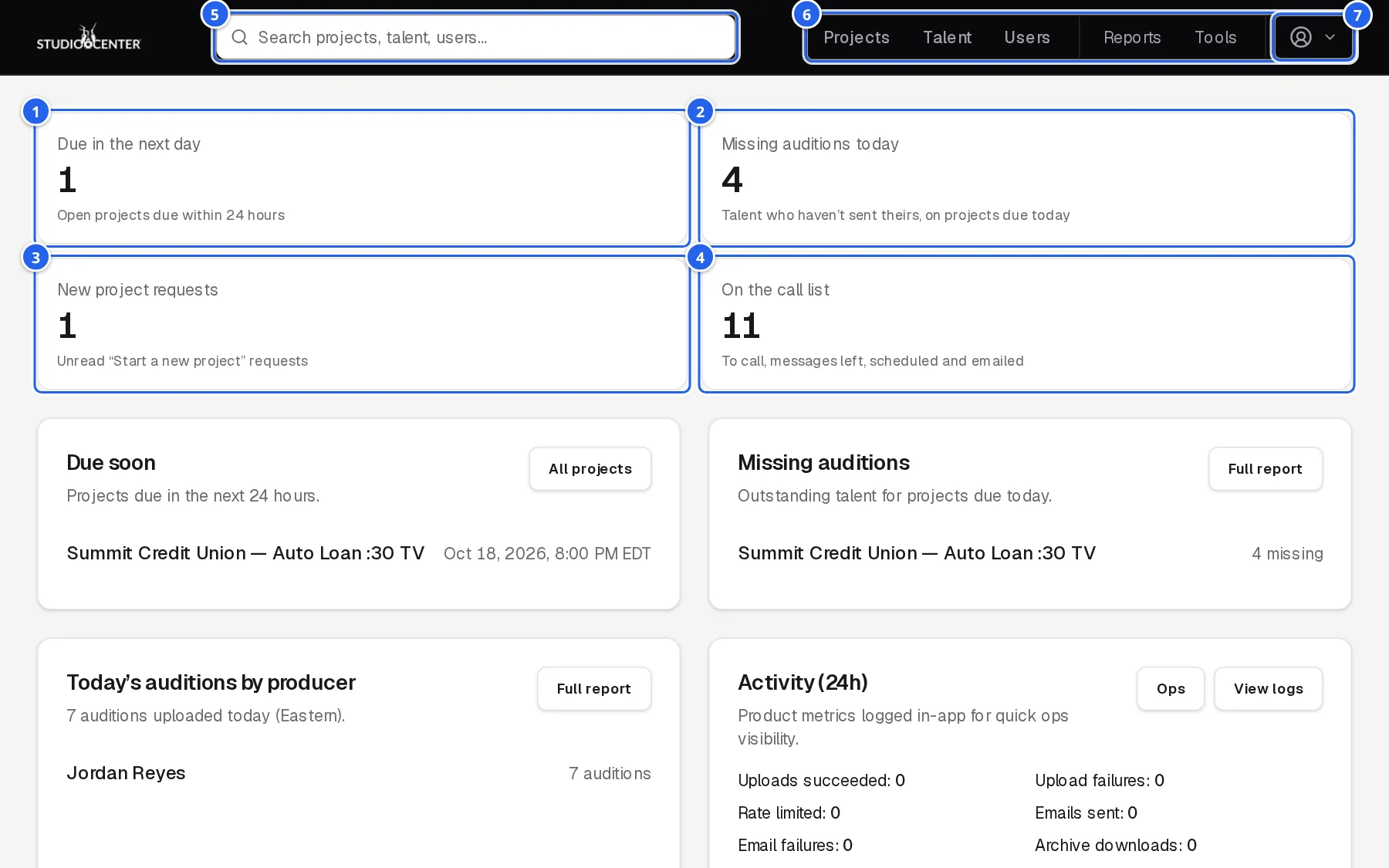Click the Uploads succeeded: 0 metric
The width and height of the screenshot is (1389, 868).
point(821,780)
